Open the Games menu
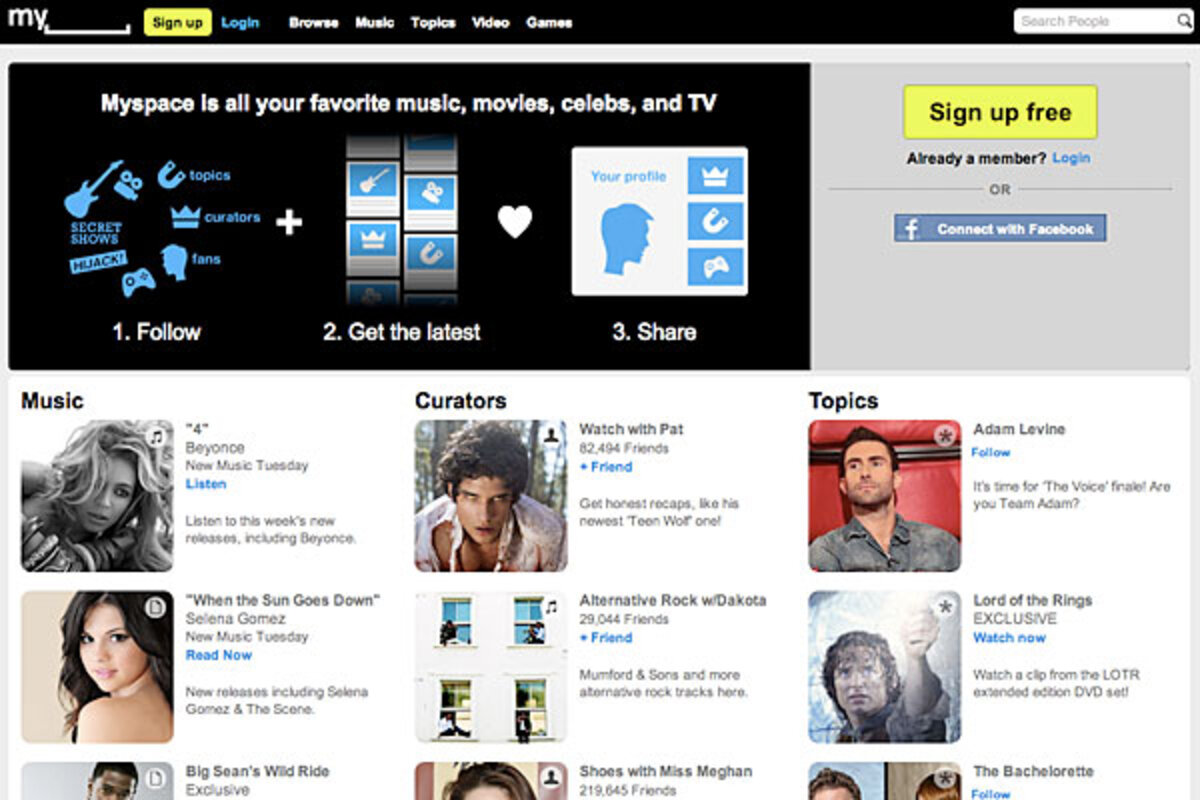 tap(549, 22)
